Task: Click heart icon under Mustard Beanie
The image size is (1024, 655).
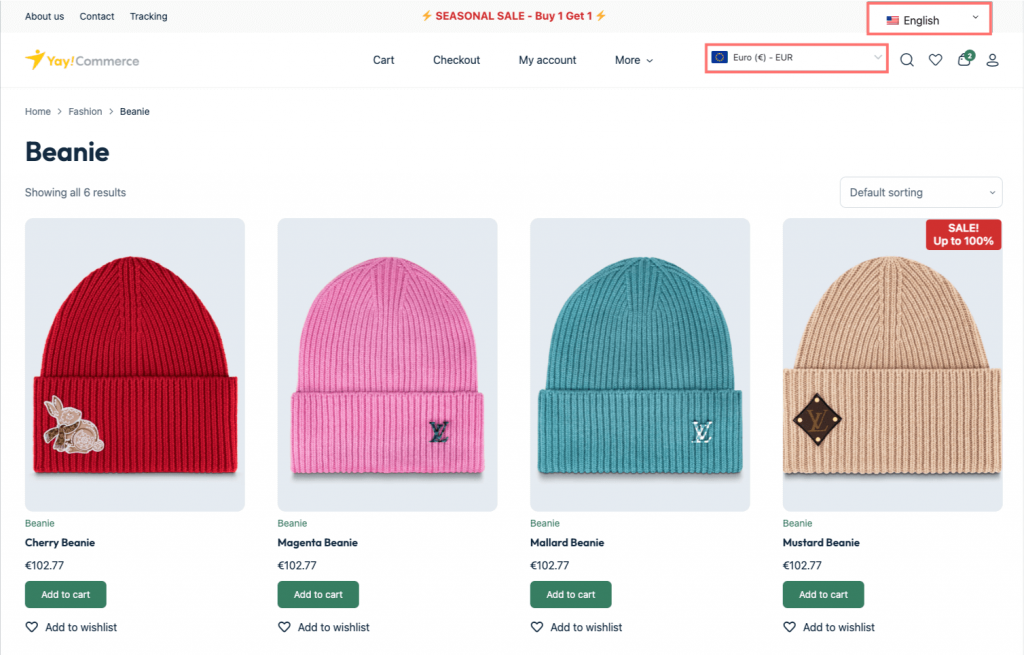Action: [790, 627]
